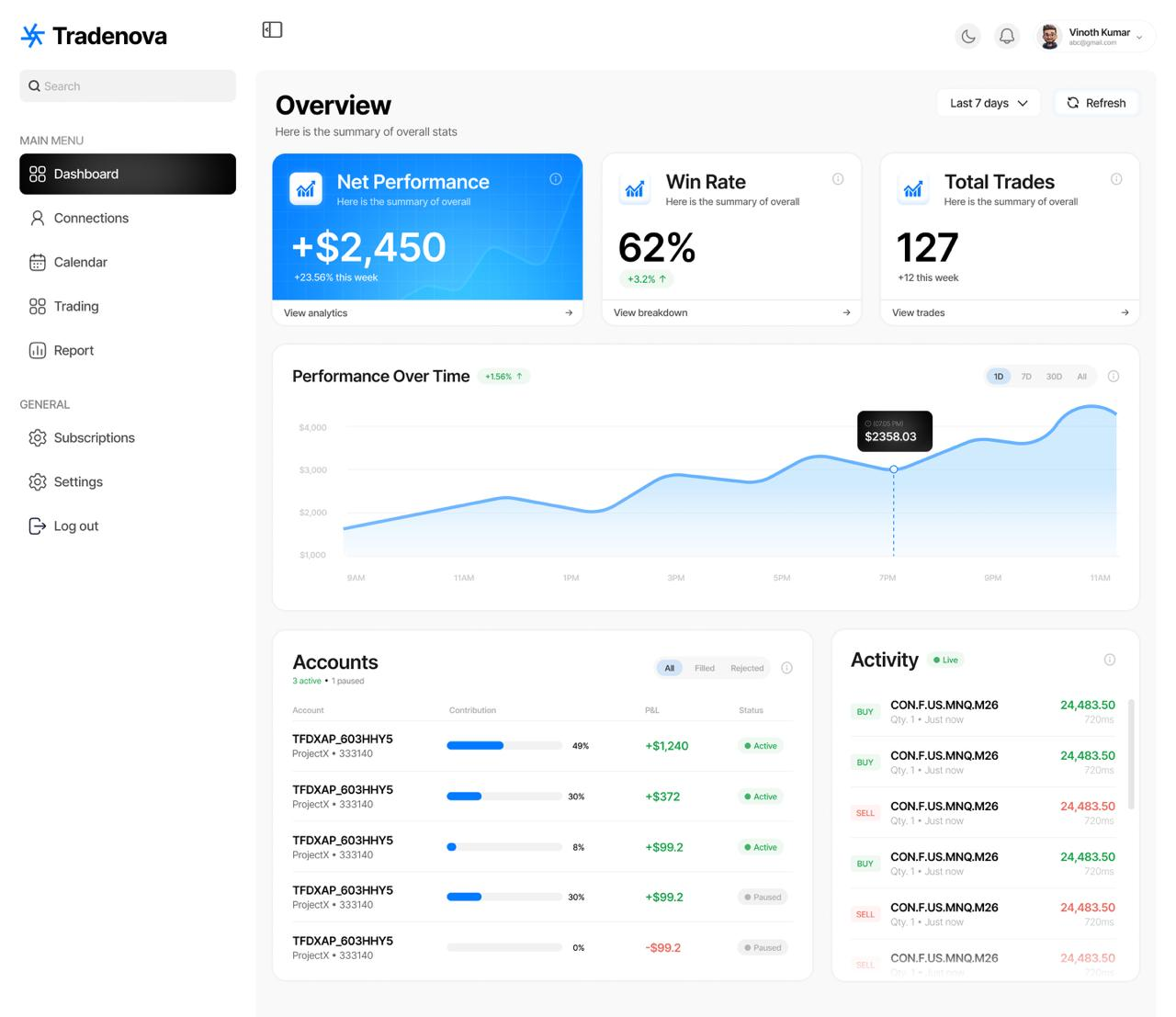
Task: Expand Vinoth Kumar profile menu
Action: click(x=1139, y=37)
